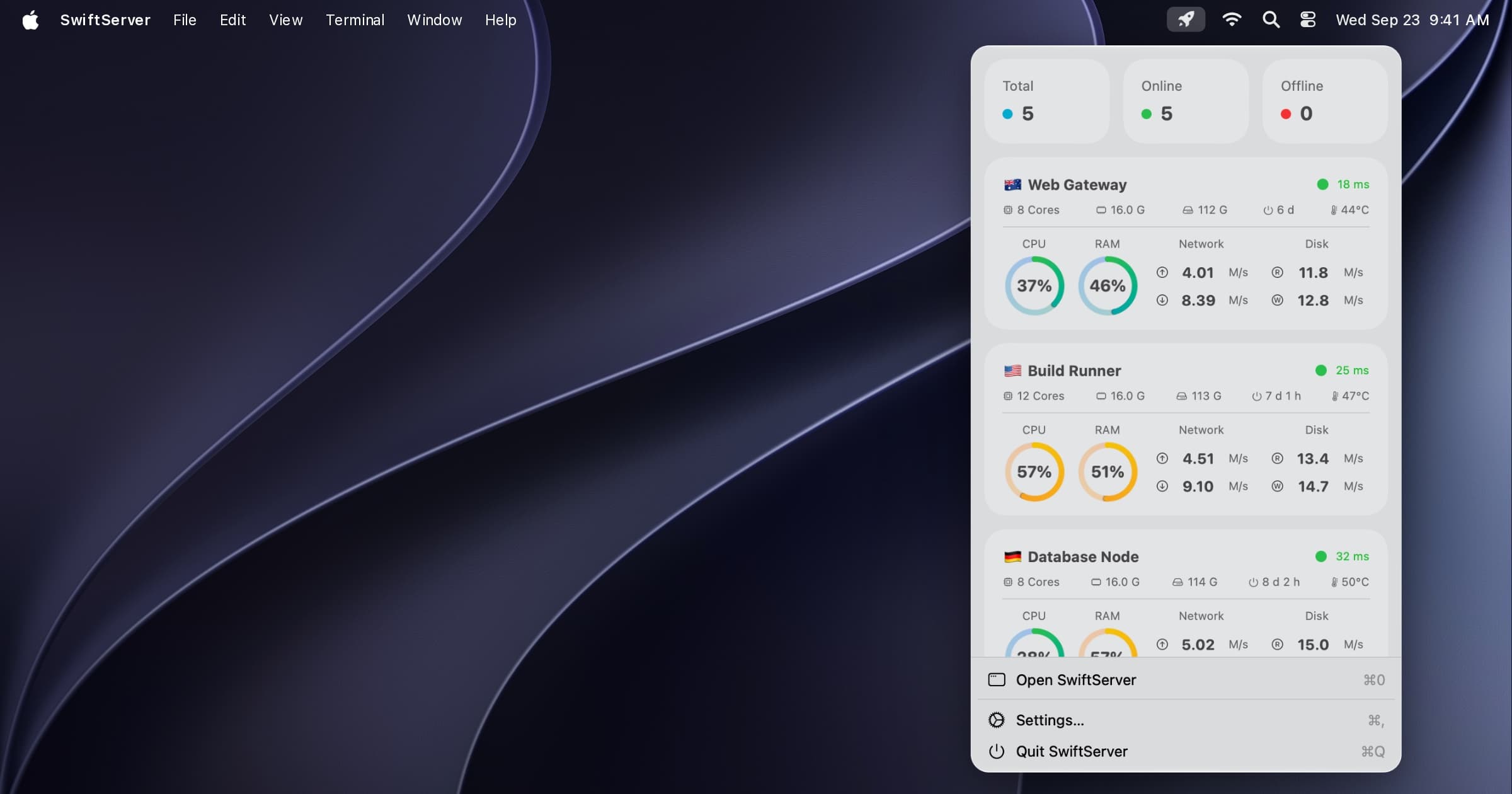
Task: Open the Terminal menu
Action: [355, 20]
